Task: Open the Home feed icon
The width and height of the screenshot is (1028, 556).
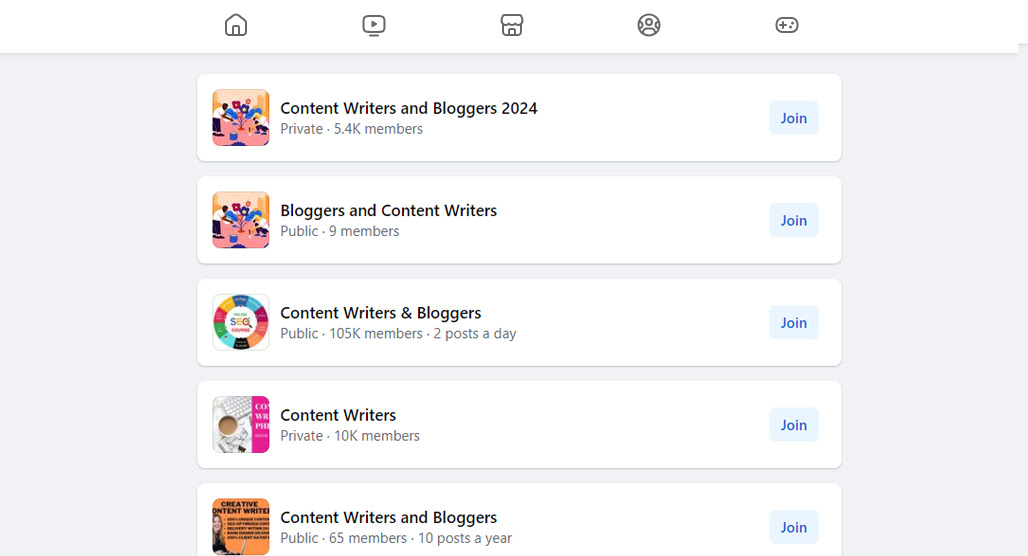Action: tap(236, 25)
